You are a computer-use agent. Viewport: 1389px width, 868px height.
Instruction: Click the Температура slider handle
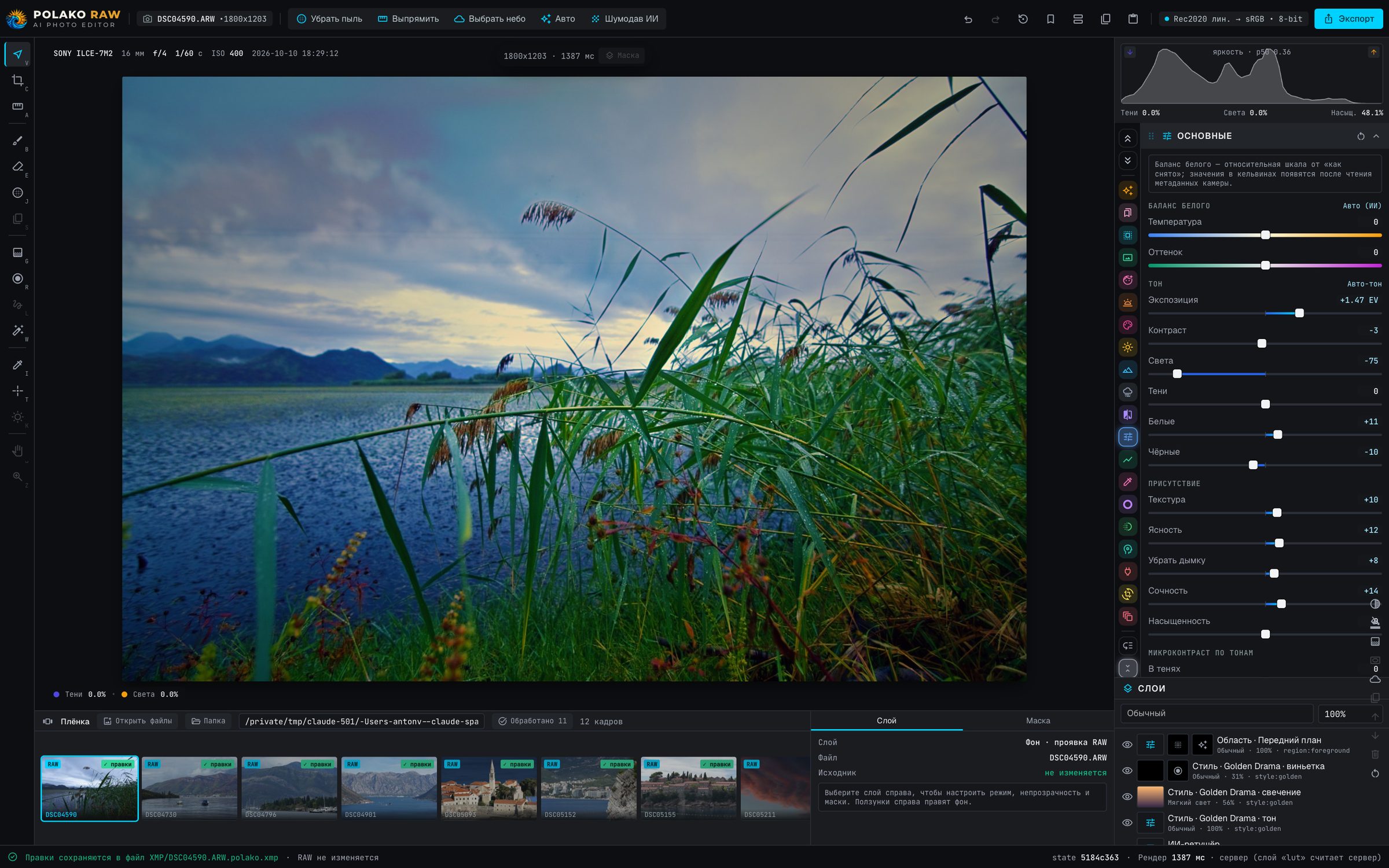[x=1265, y=235]
